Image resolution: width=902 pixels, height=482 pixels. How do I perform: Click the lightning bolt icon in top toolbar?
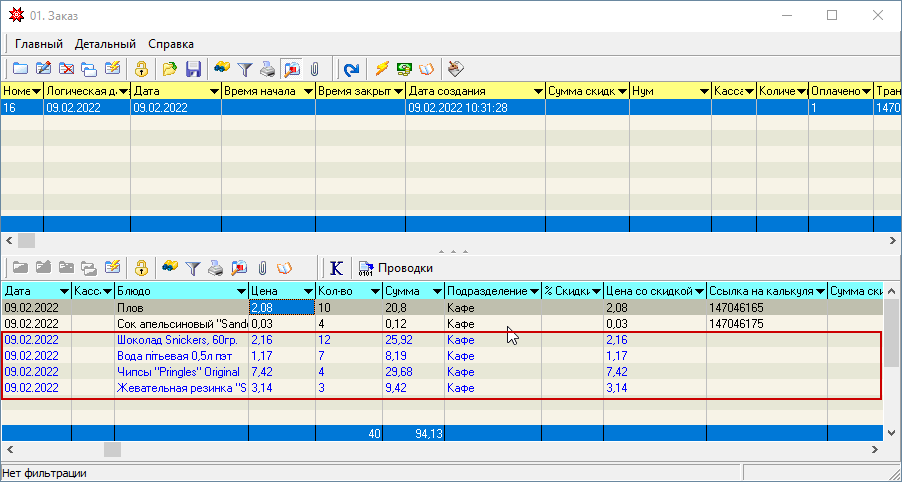coord(382,69)
